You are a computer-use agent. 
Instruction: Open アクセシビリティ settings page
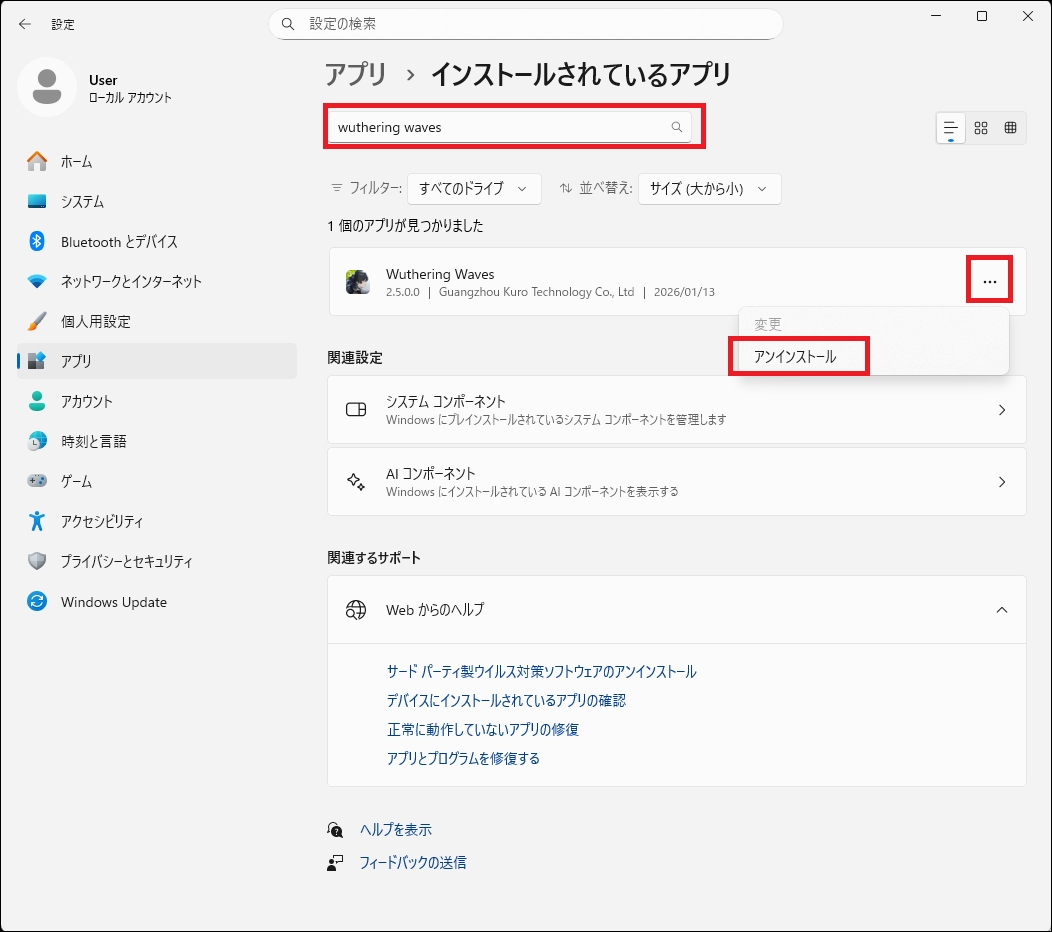point(102,522)
